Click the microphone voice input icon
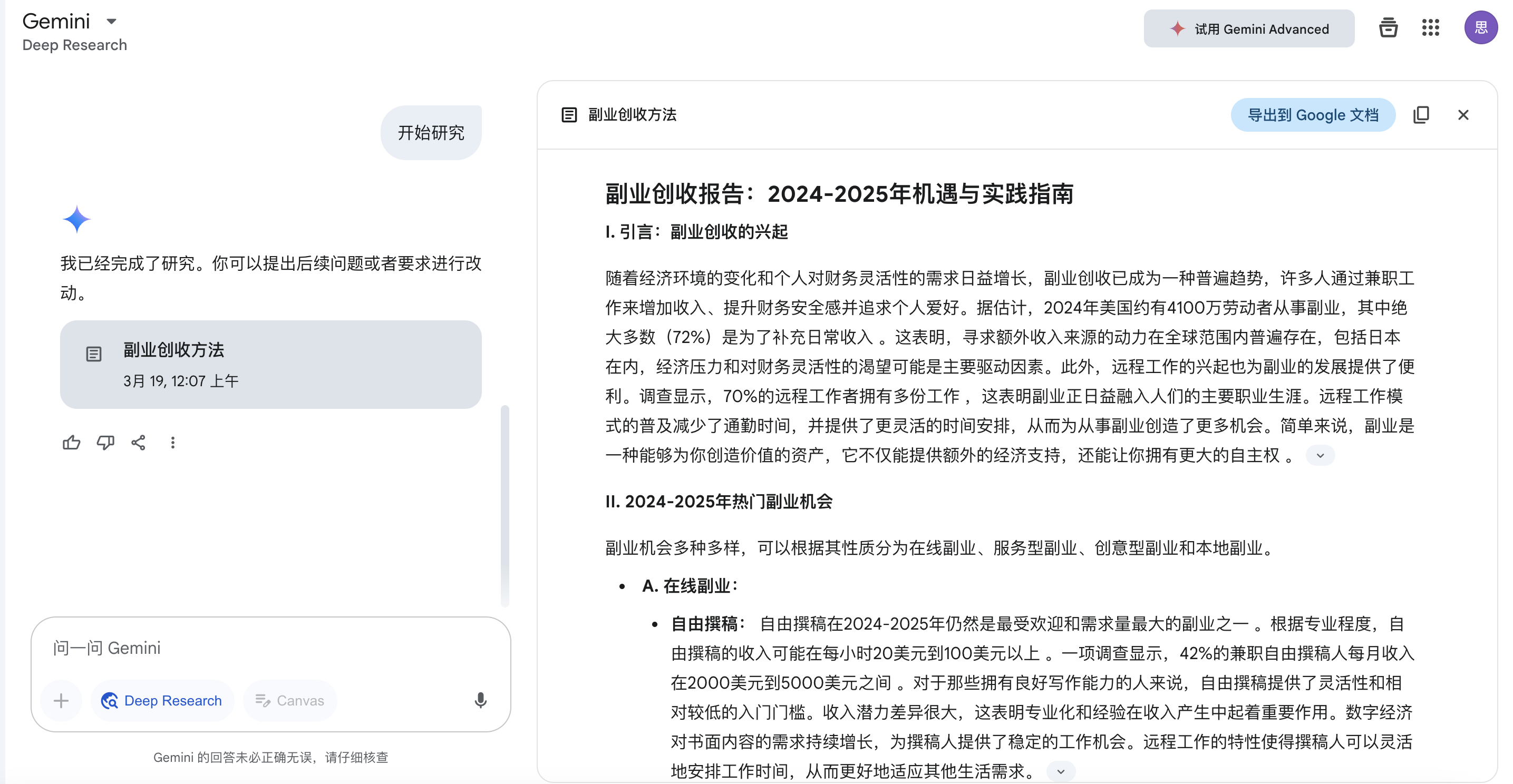The width and height of the screenshot is (1513, 784). (480, 700)
